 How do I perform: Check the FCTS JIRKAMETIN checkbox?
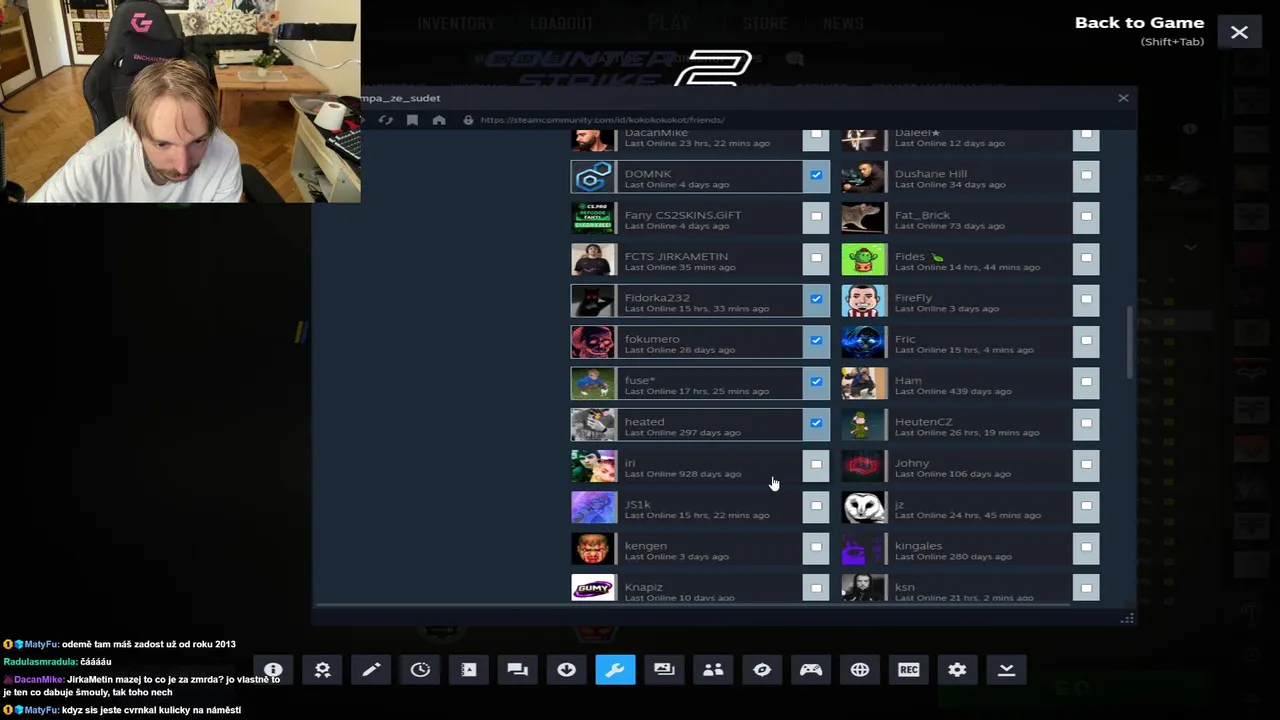(816, 258)
